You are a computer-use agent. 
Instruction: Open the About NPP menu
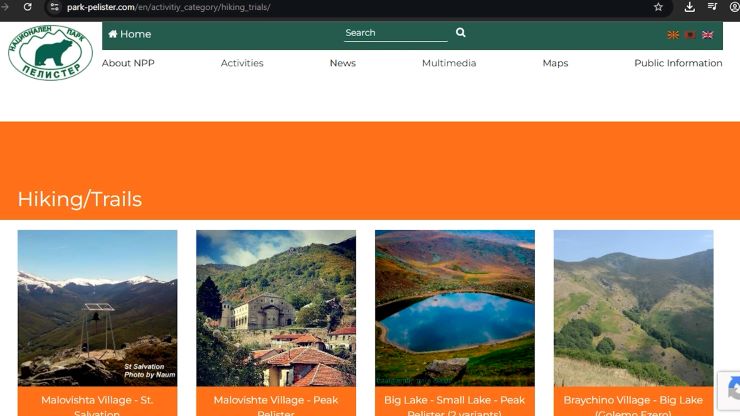click(x=128, y=63)
